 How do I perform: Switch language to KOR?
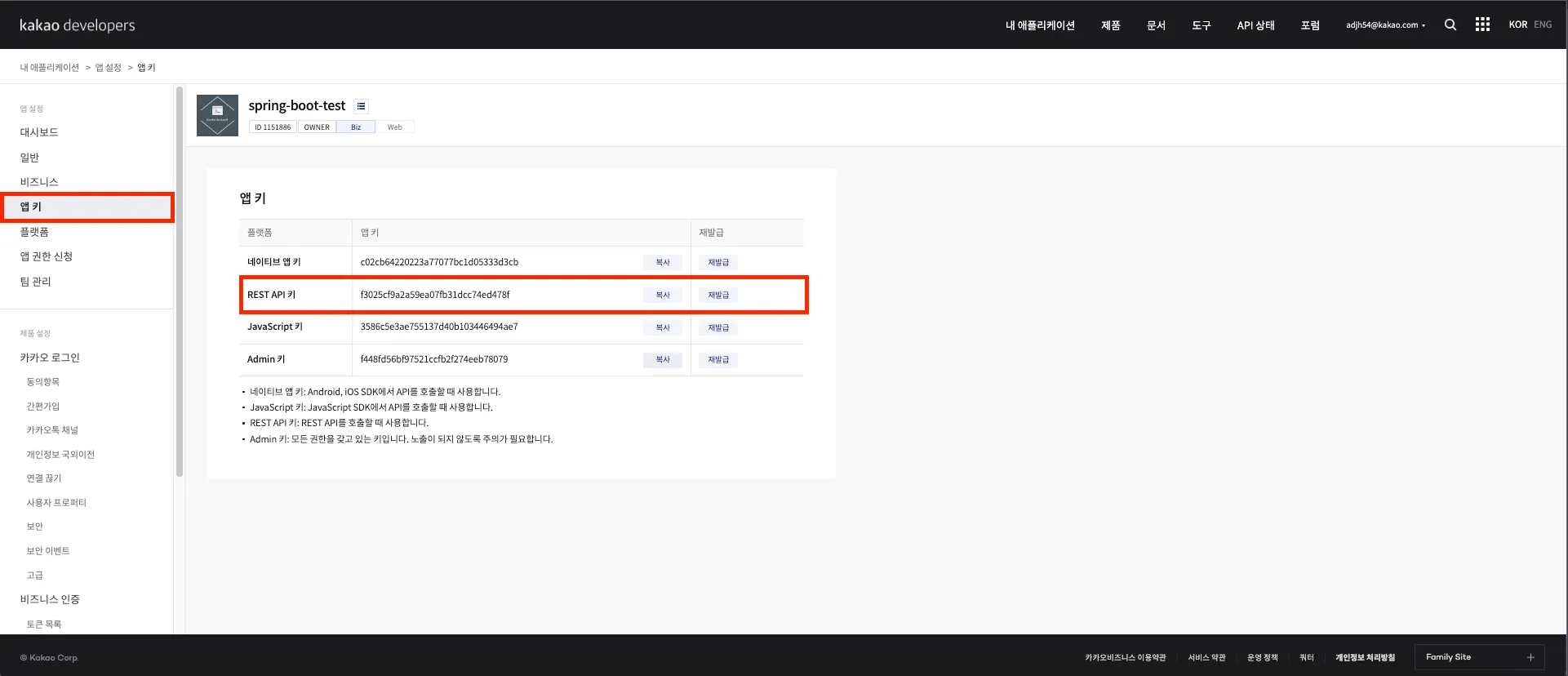coord(1517,24)
